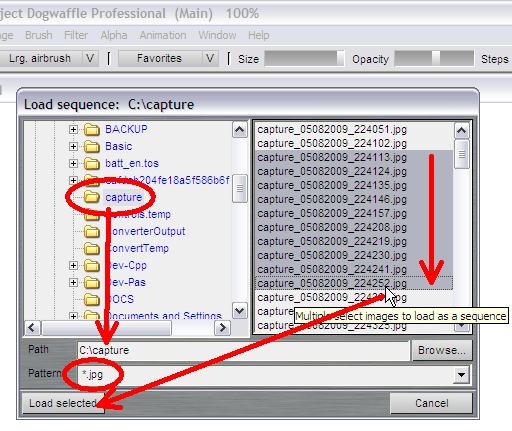Open the Help menu
Image resolution: width=512 pixels, height=431 pixels.
point(258,35)
